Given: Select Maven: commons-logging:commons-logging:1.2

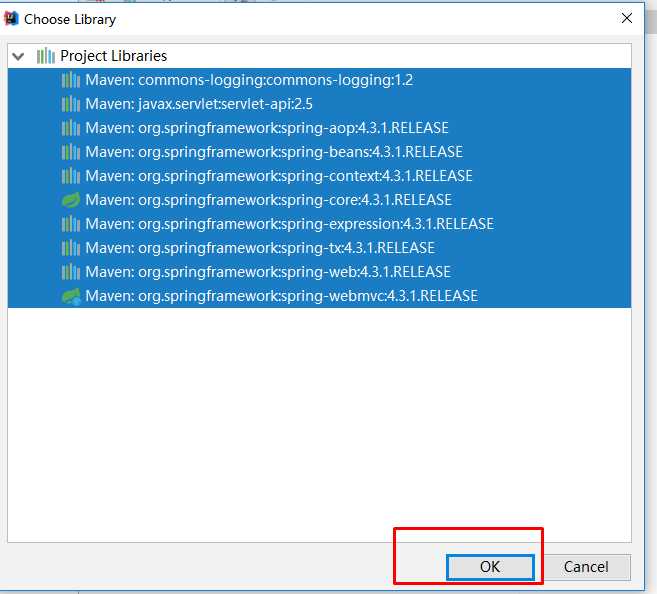Looking at the screenshot, I should [319, 80].
